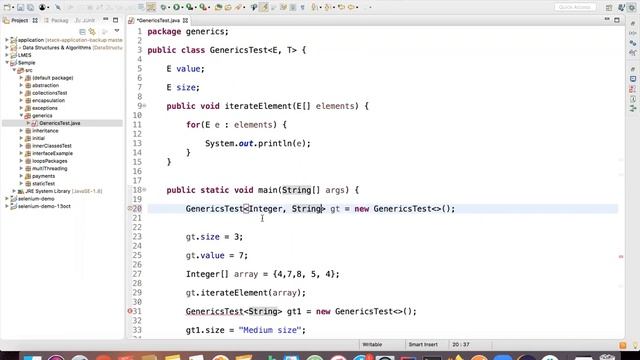This screenshot has width=640, height=360.
Task: Click the Next Annotation toolbar icon
Action: pyautogui.click(x=315, y=7)
